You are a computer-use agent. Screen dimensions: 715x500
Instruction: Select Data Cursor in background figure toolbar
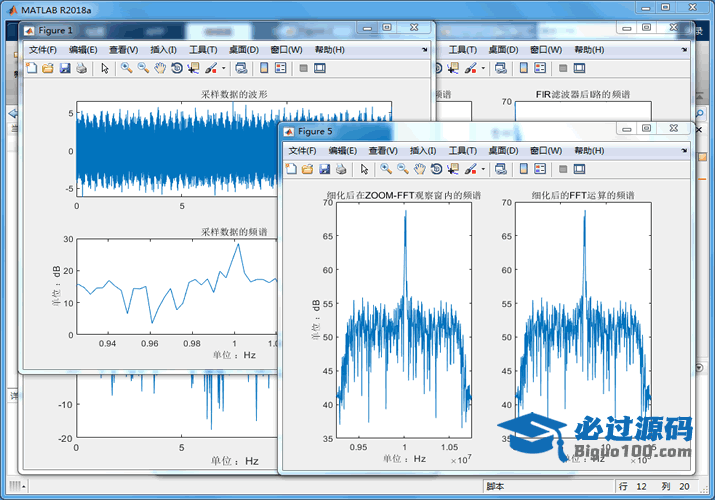453,68
